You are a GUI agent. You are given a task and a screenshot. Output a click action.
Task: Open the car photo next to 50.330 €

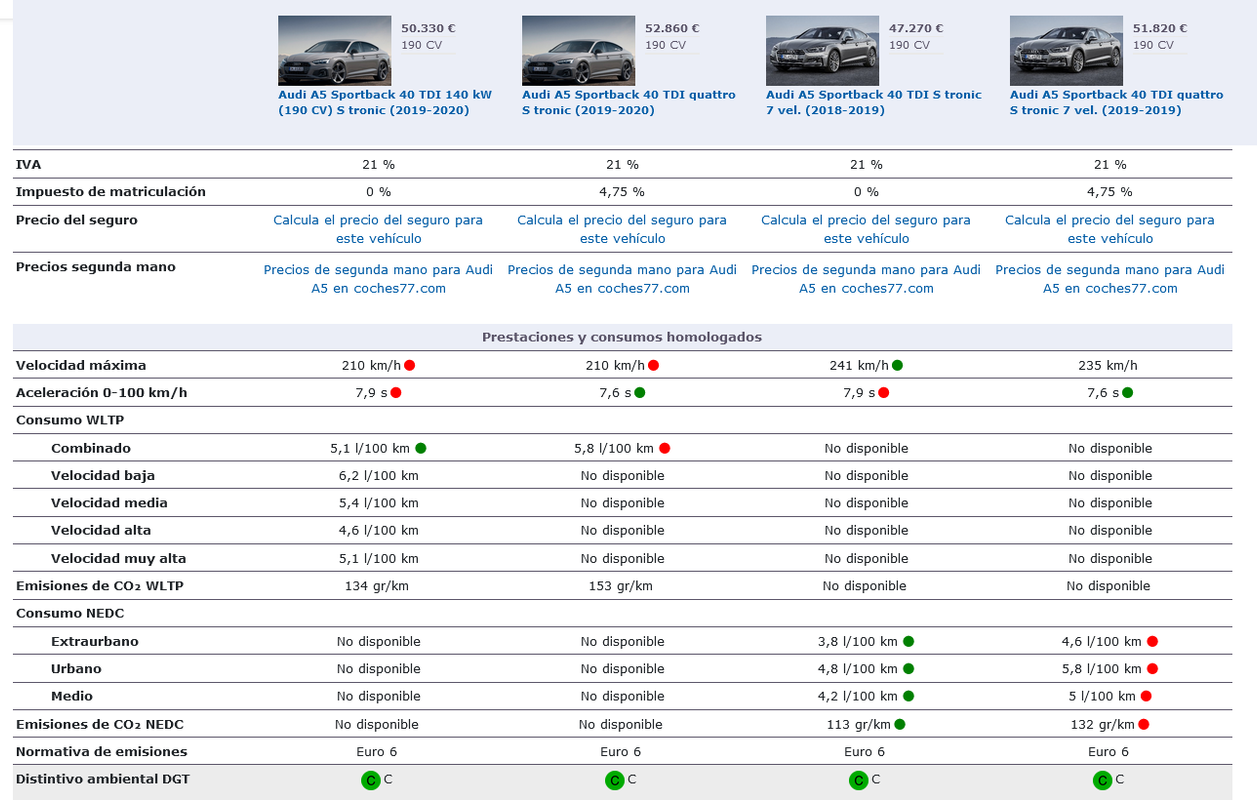(335, 50)
